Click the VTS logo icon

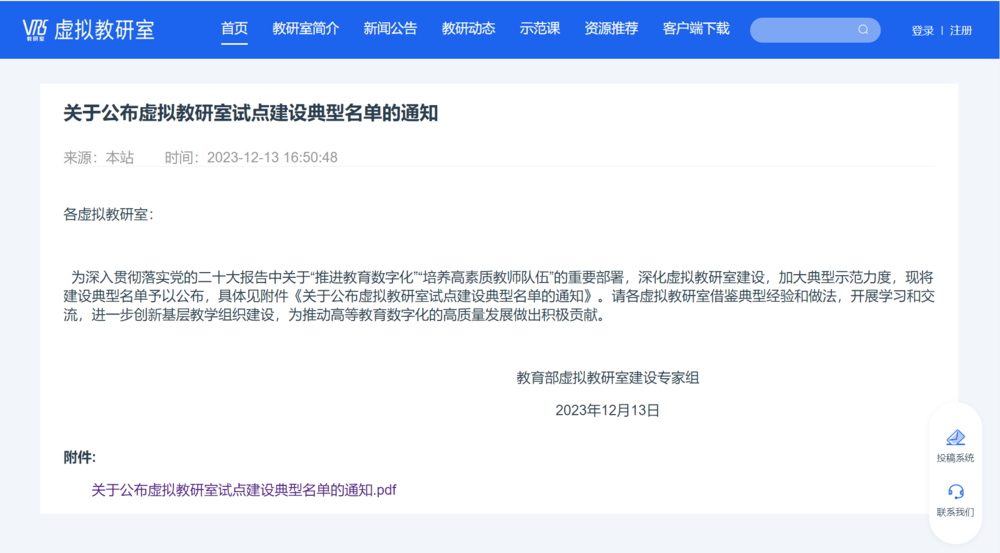pos(35,29)
